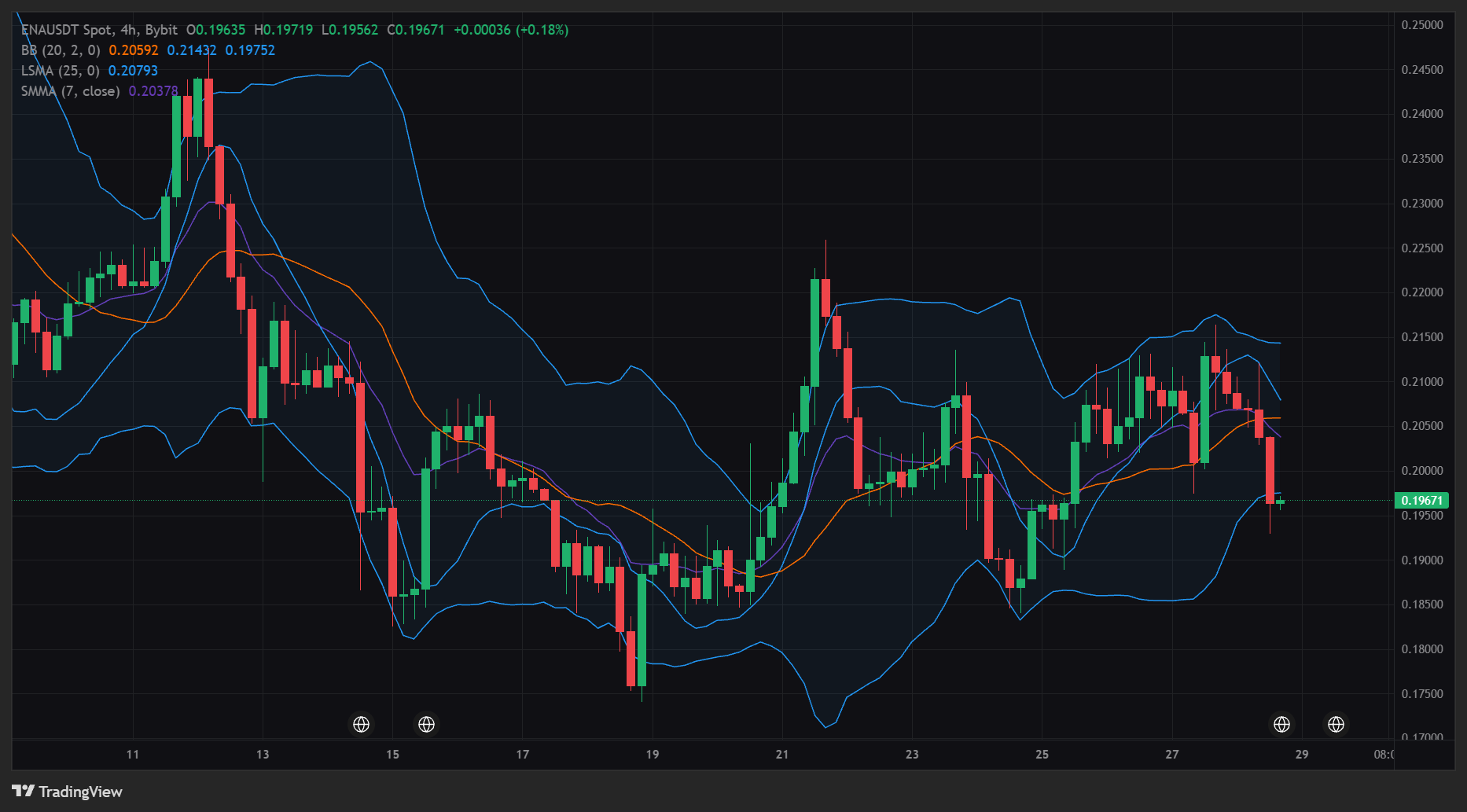This screenshot has width=1467, height=812.
Task: Click the high price H0.19719
Action: tap(283, 30)
